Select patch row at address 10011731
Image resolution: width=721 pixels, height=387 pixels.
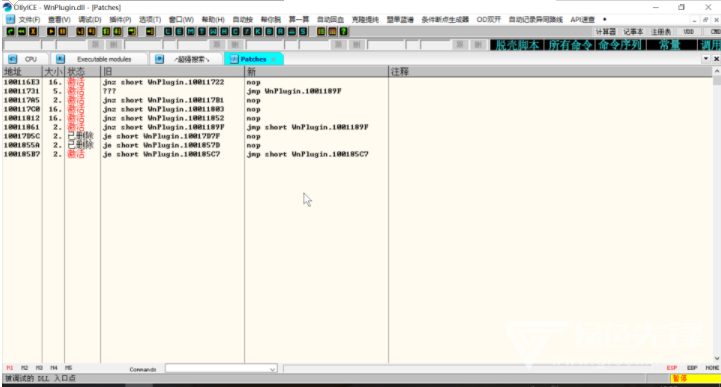click(x=357, y=91)
